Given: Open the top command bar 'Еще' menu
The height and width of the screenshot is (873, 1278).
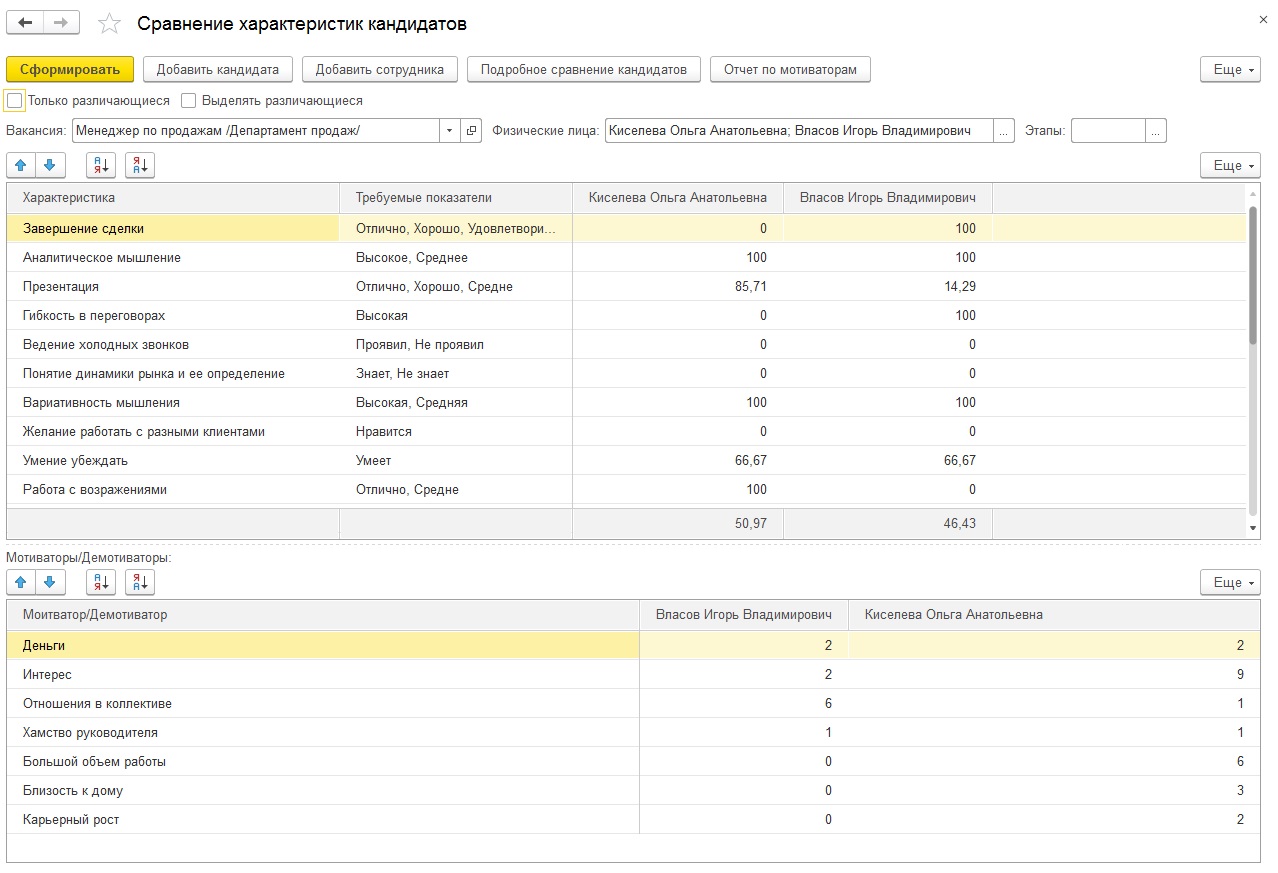Looking at the screenshot, I should pos(1229,69).
